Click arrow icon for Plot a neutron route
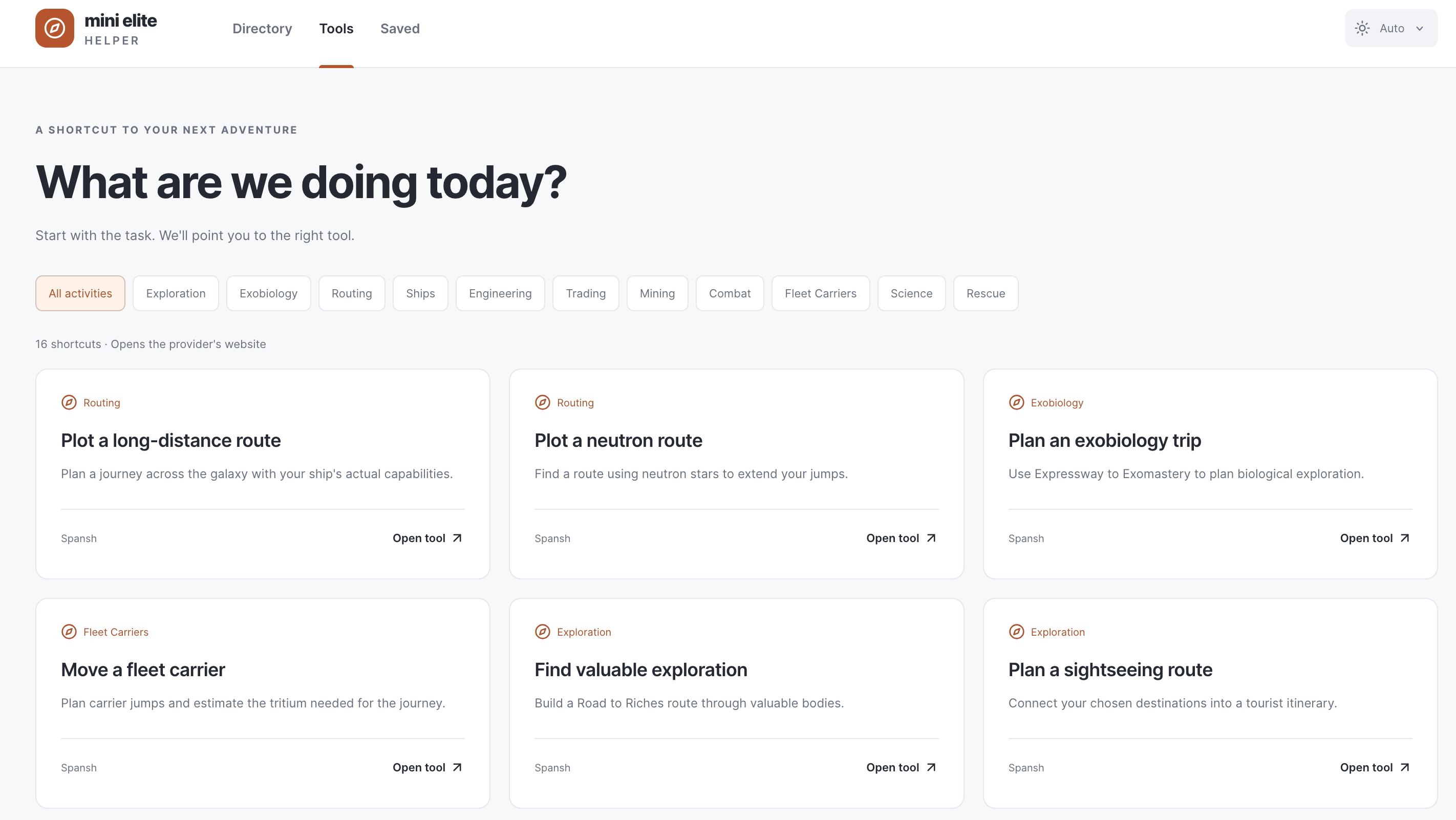1456x820 pixels. point(931,538)
